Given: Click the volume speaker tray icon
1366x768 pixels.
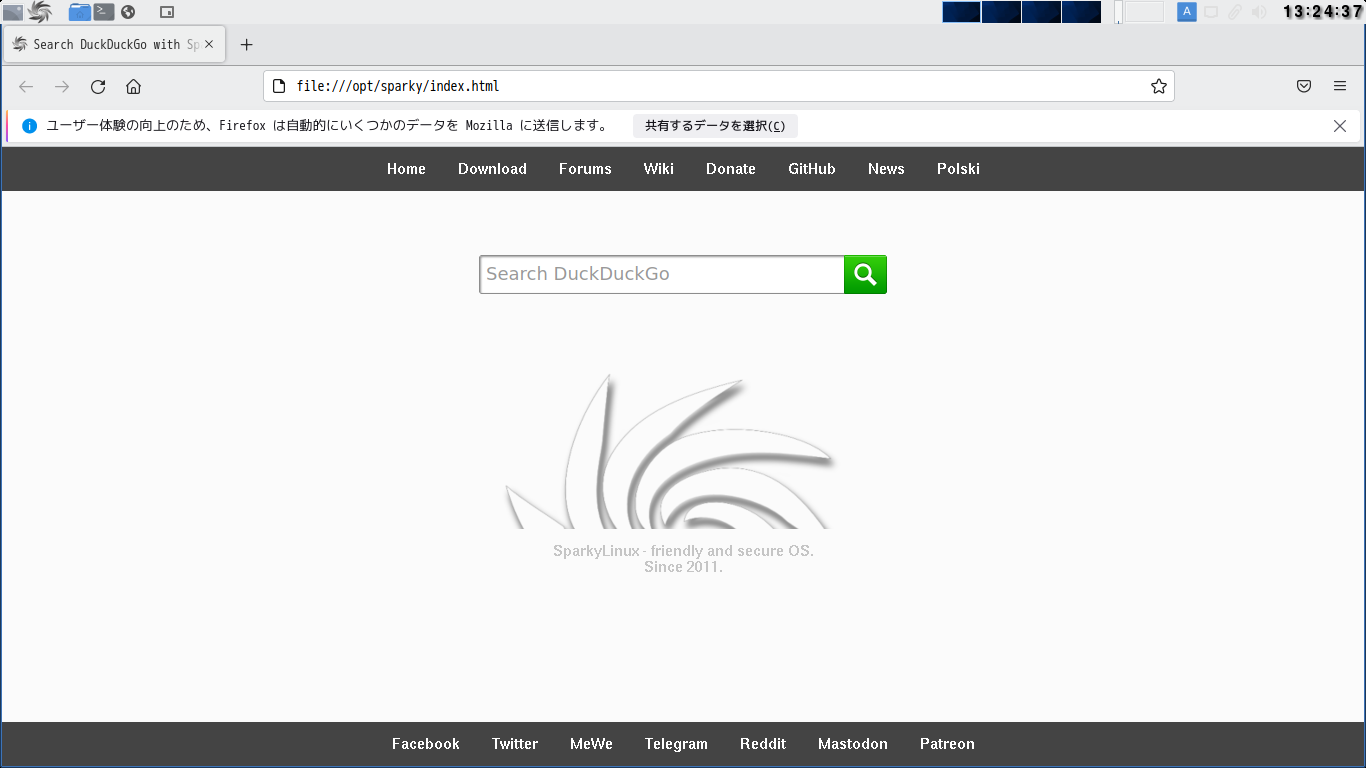Looking at the screenshot, I should point(1259,12).
